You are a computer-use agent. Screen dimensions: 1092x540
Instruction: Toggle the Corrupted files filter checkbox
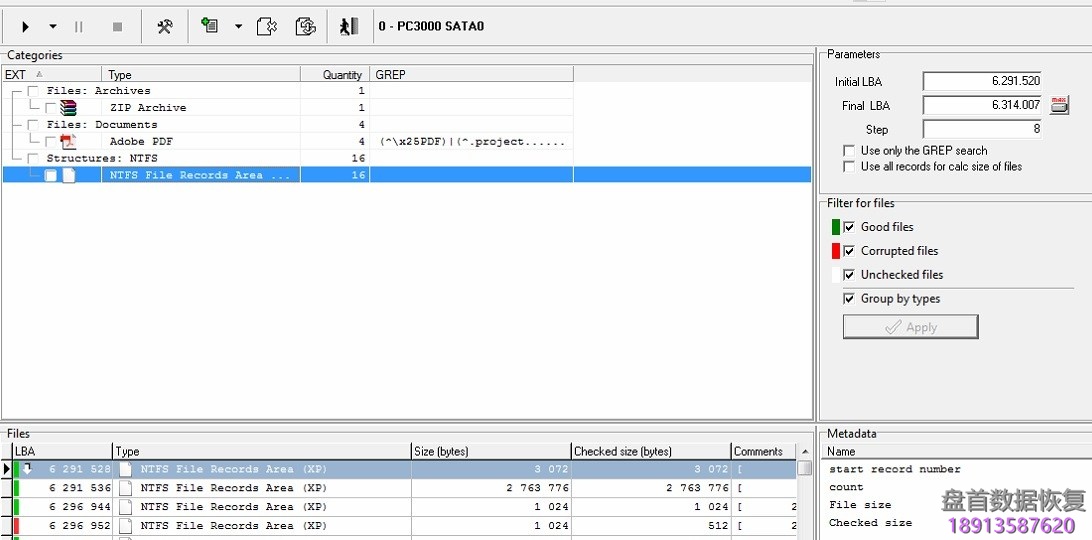[x=849, y=251]
